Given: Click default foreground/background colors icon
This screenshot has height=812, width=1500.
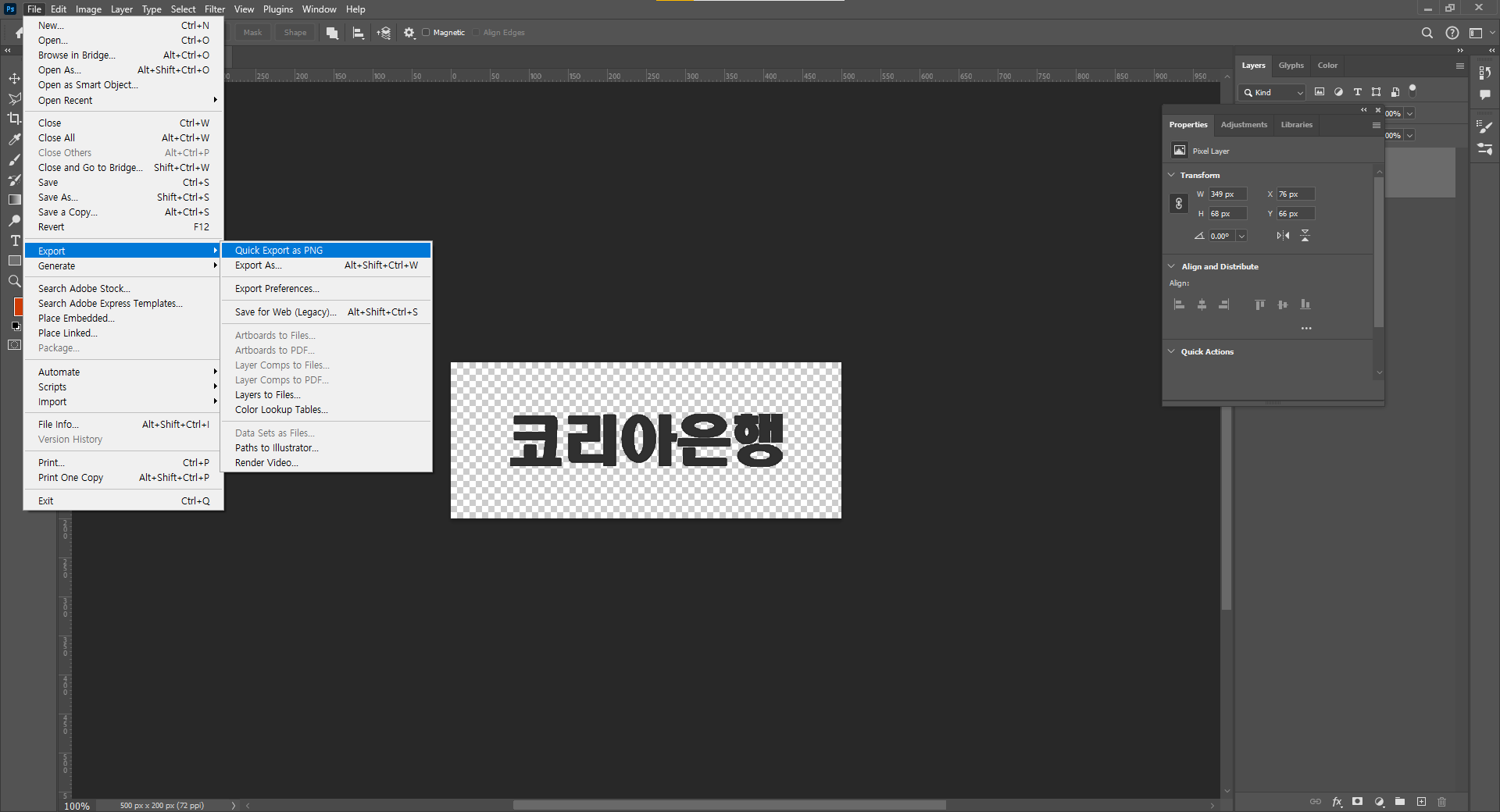Looking at the screenshot, I should pyautogui.click(x=16, y=326).
